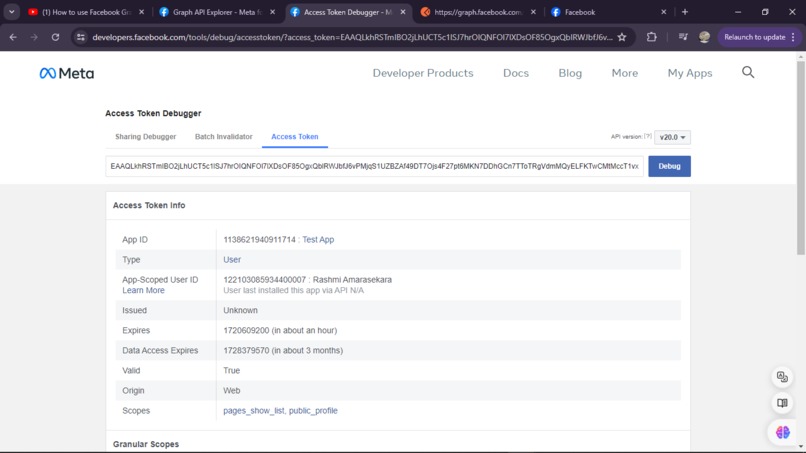Viewport: 806px width, 453px height.
Task: Click the Debug button
Action: click(669, 166)
